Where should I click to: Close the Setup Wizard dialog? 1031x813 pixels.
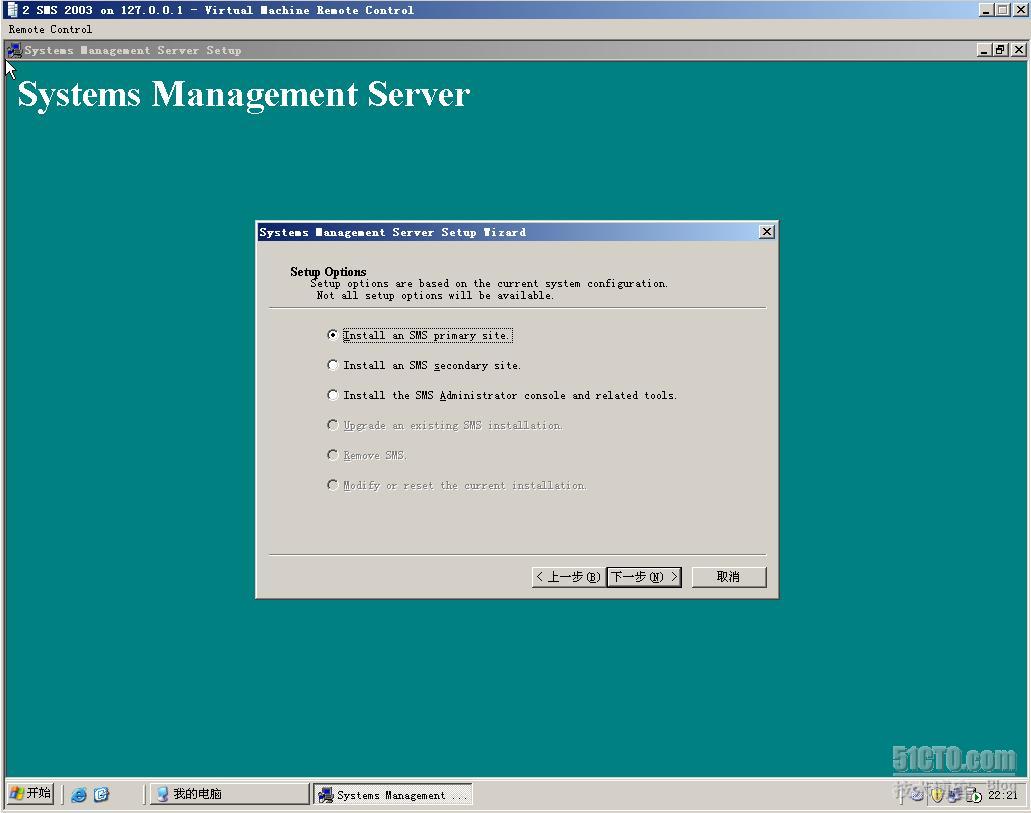click(767, 232)
